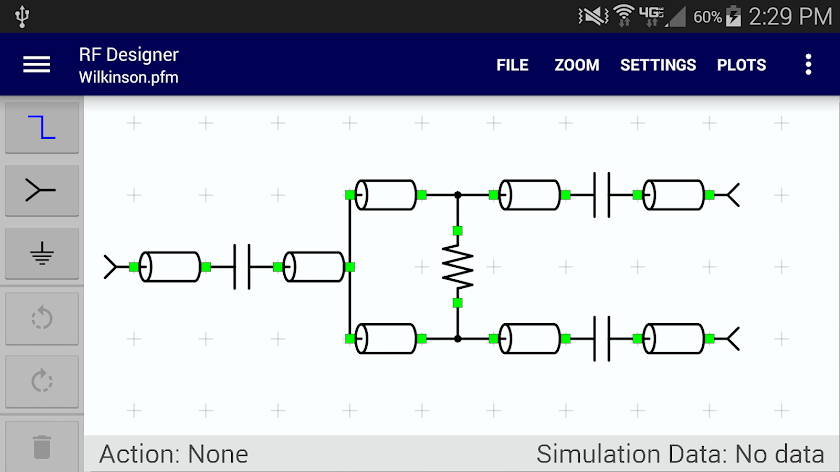Tap the trash delete button
Image resolution: width=840 pixels, height=472 pixels.
(x=42, y=447)
